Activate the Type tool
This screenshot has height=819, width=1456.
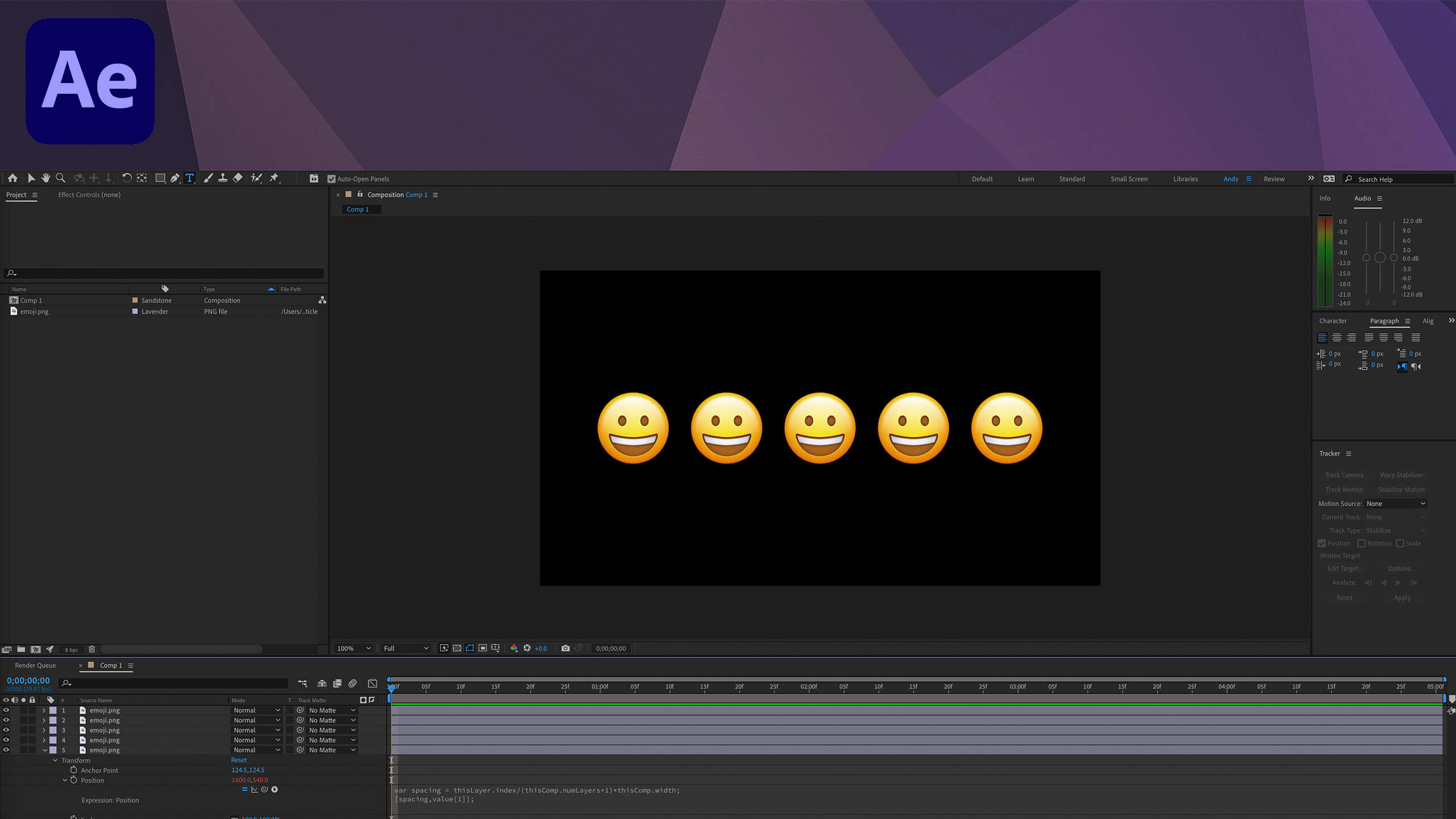[190, 178]
